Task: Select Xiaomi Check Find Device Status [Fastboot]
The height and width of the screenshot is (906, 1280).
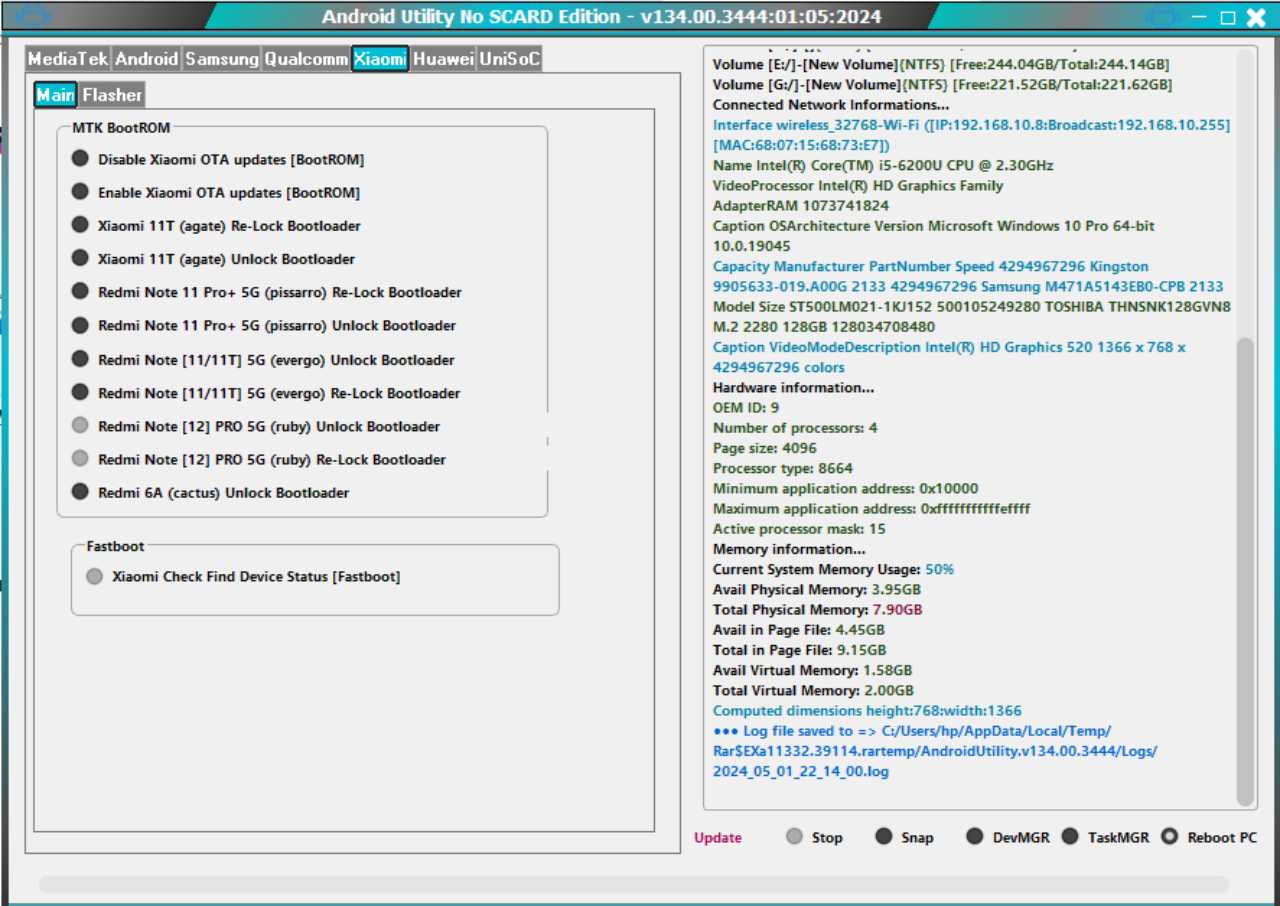Action: 243,576
